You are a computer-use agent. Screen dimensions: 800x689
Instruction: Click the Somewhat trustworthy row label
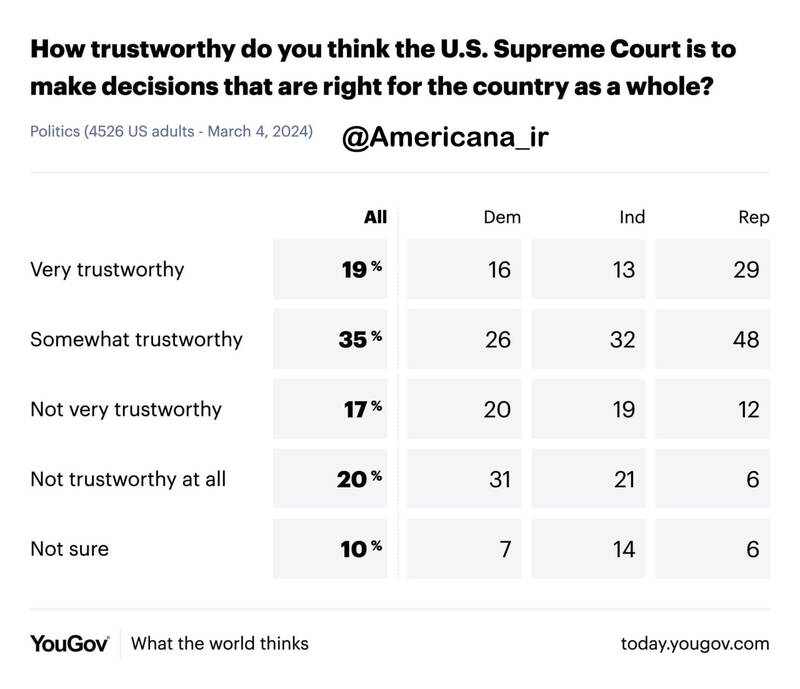coord(136,339)
